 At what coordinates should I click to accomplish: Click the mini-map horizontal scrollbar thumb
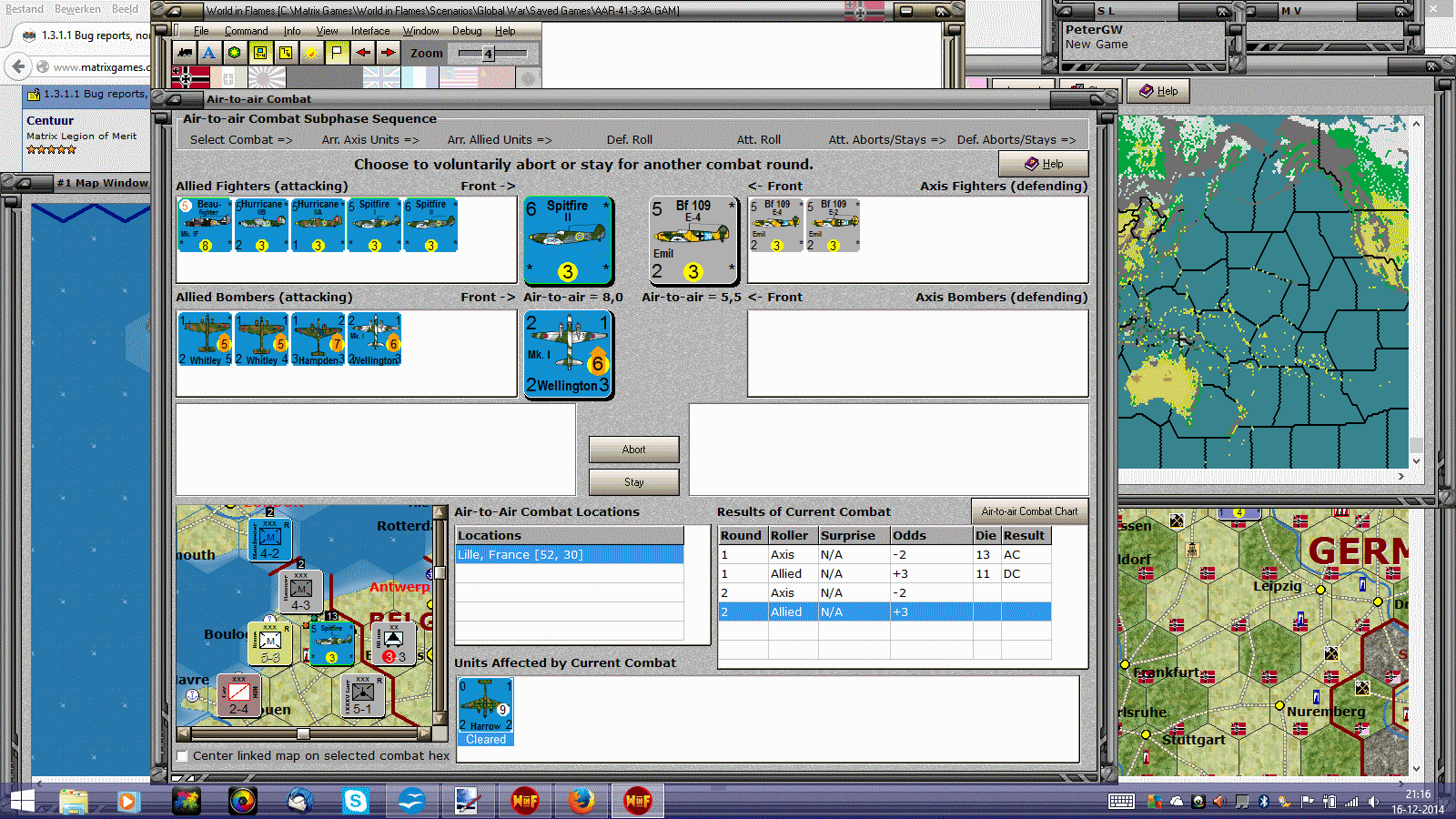click(x=303, y=733)
